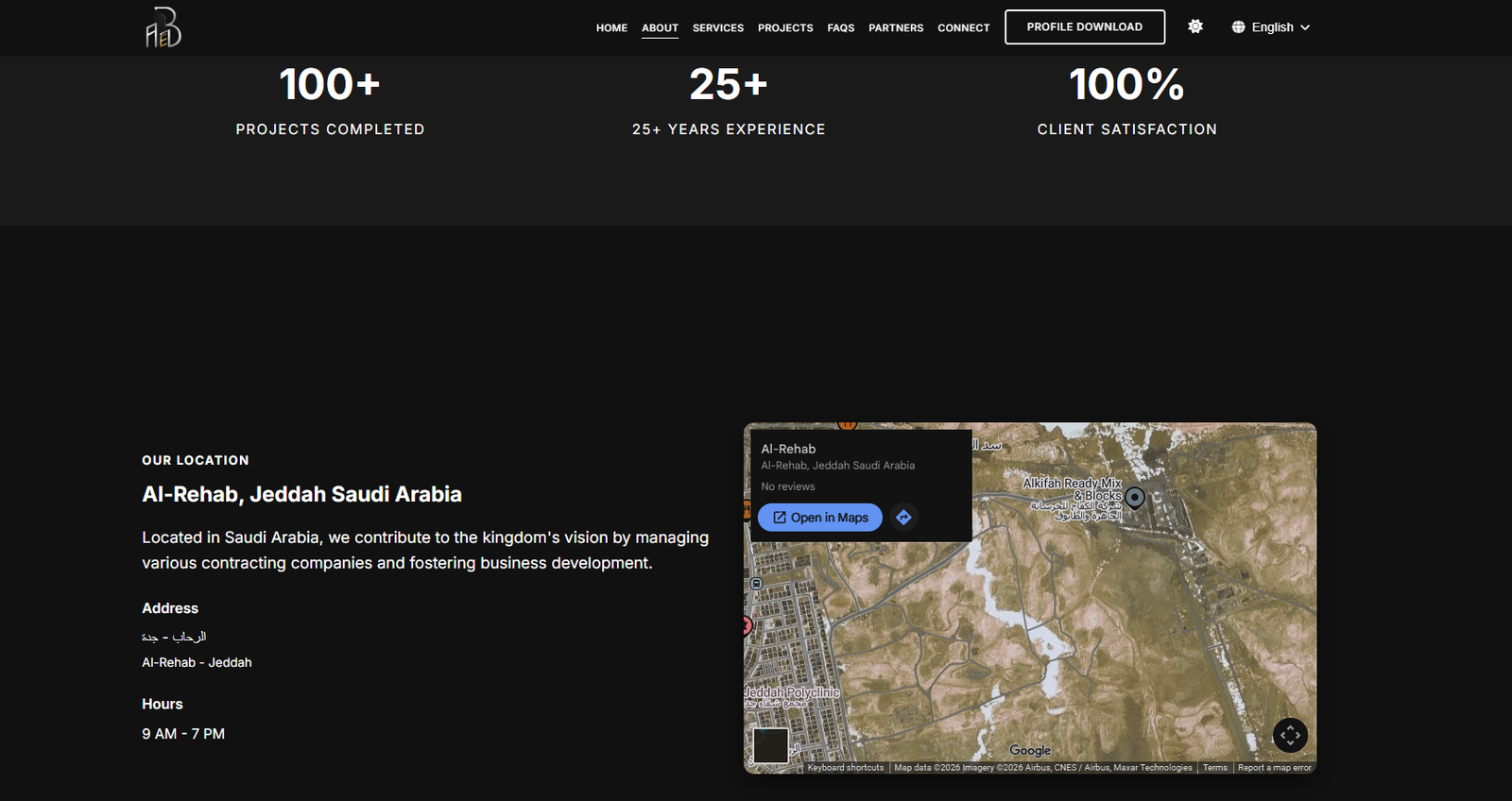This screenshot has width=1512, height=801.
Task: Click the PROFILE DOWNLOAD button
Action: (x=1085, y=27)
